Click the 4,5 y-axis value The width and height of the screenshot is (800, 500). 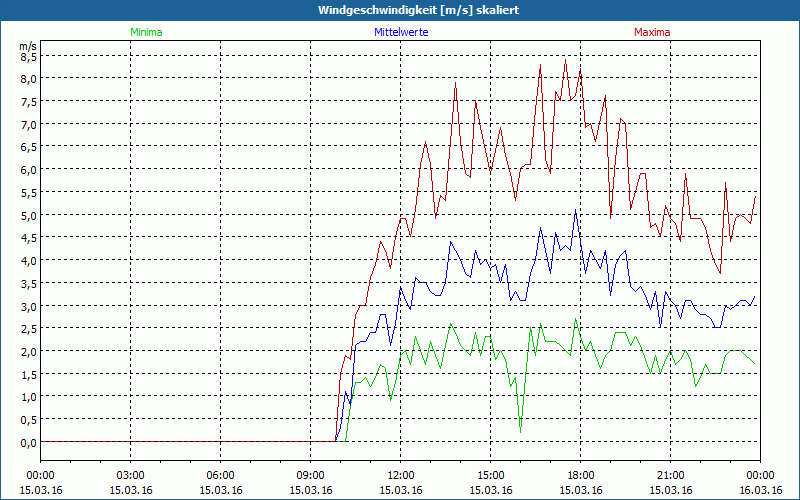click(29, 238)
